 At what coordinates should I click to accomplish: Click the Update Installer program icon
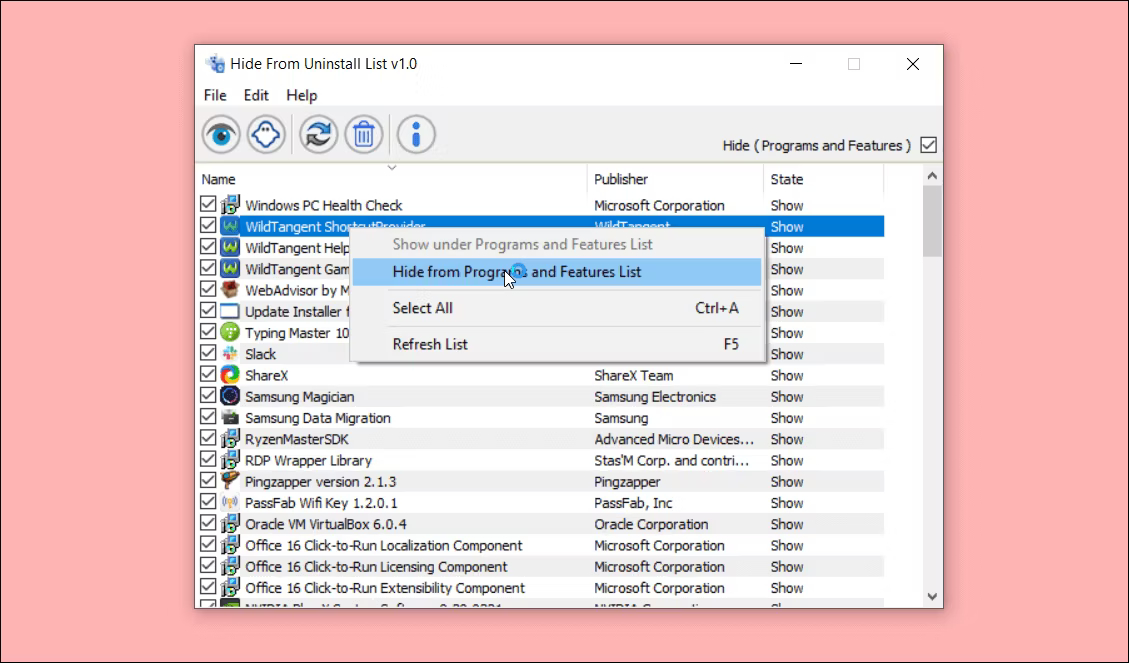[x=230, y=311]
